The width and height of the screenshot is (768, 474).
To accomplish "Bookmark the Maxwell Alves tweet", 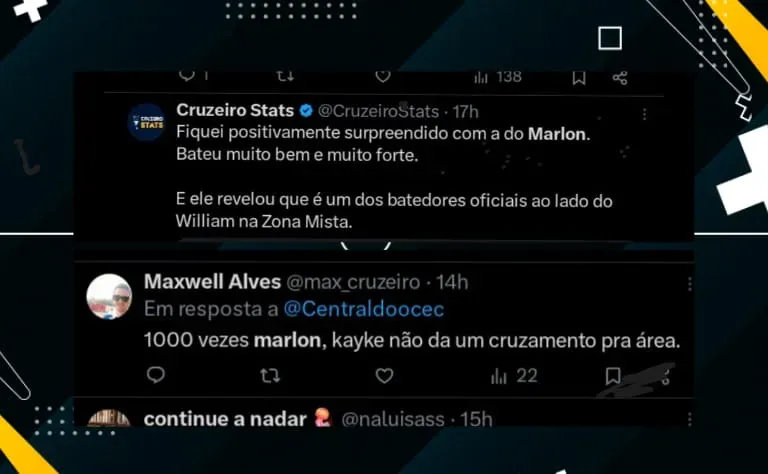I will coord(613,376).
